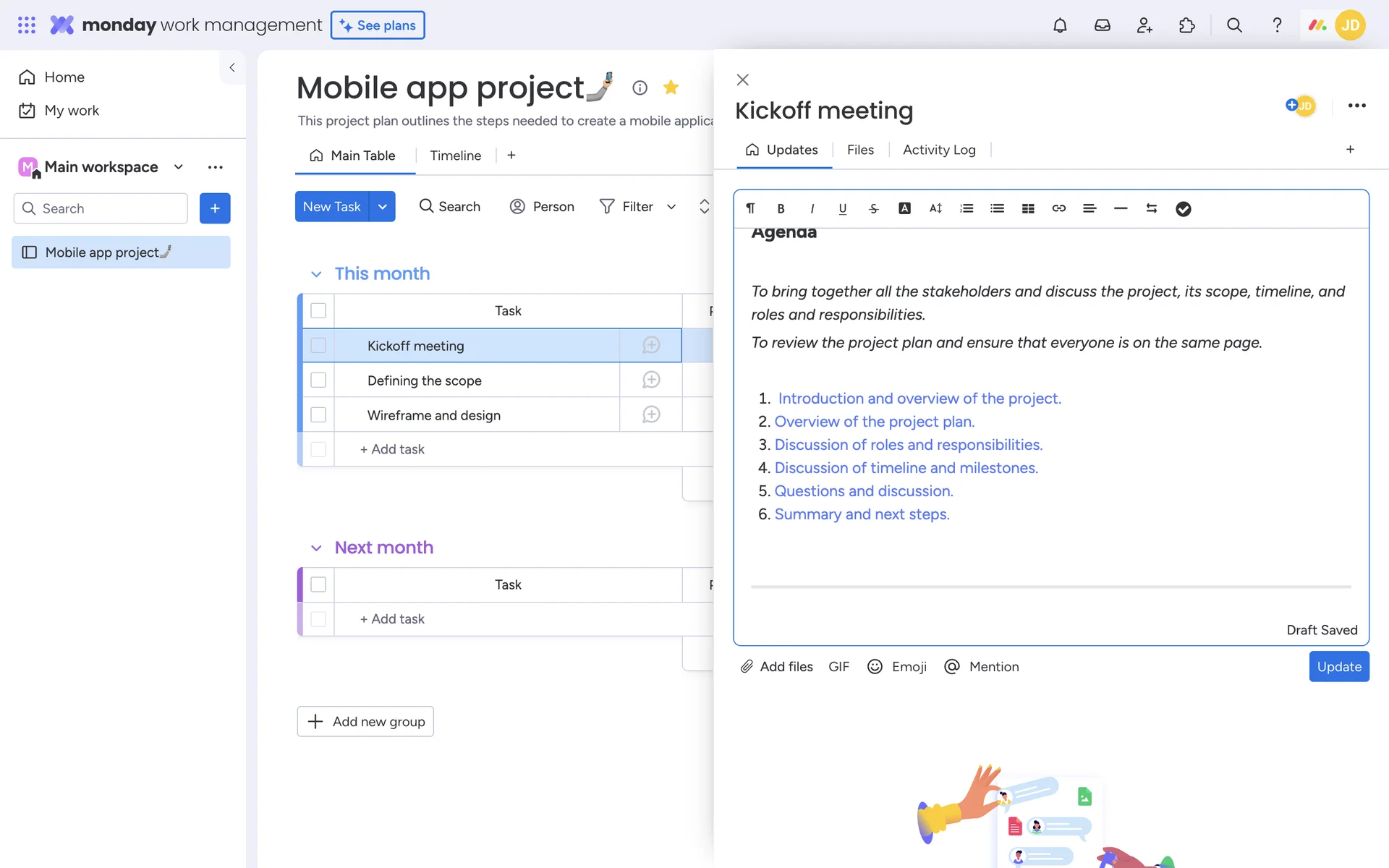Open the apps puzzle-piece icon
Image resolution: width=1389 pixels, height=868 pixels.
coord(1187,25)
